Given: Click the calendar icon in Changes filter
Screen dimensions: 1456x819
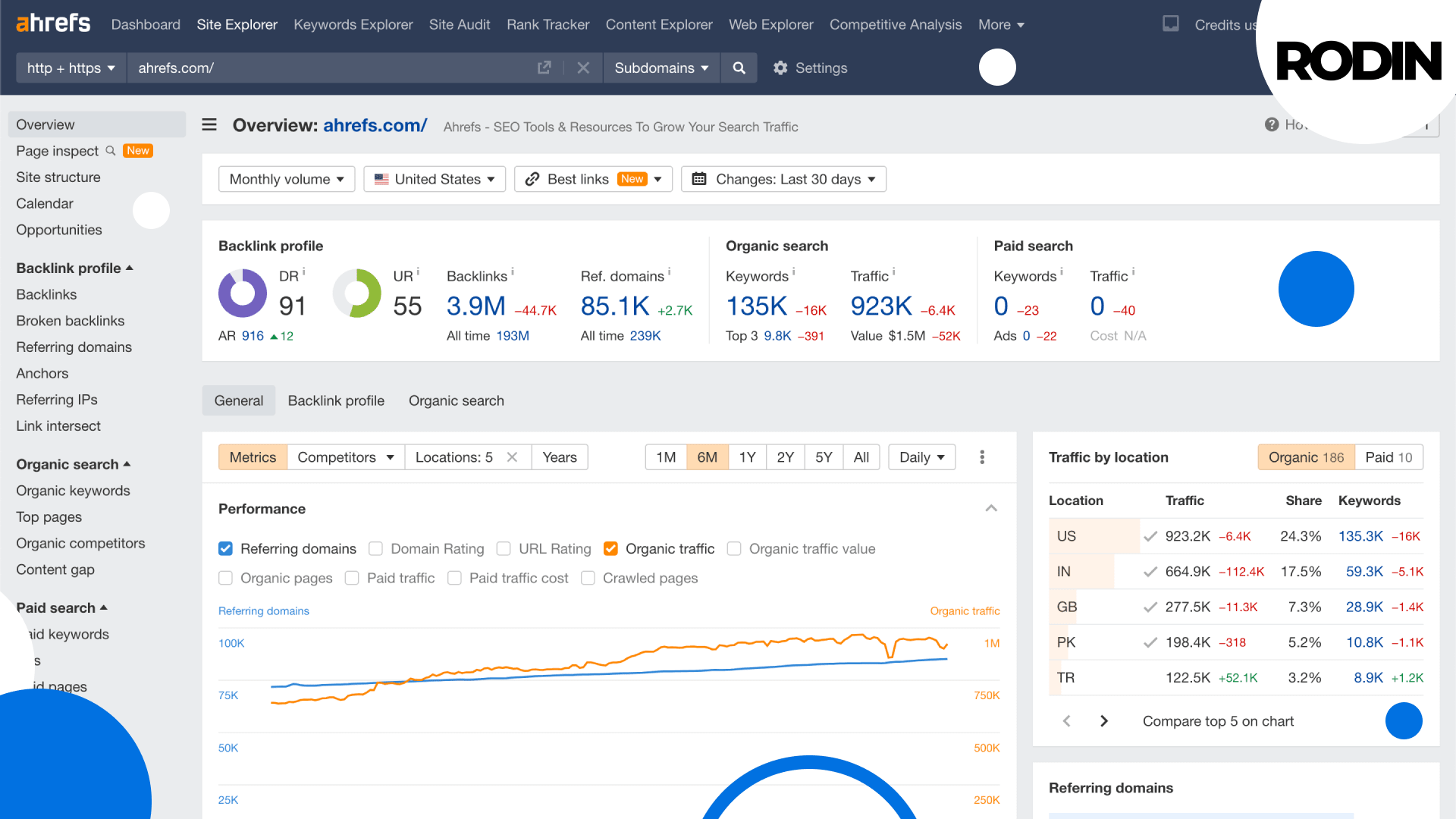Looking at the screenshot, I should point(699,179).
